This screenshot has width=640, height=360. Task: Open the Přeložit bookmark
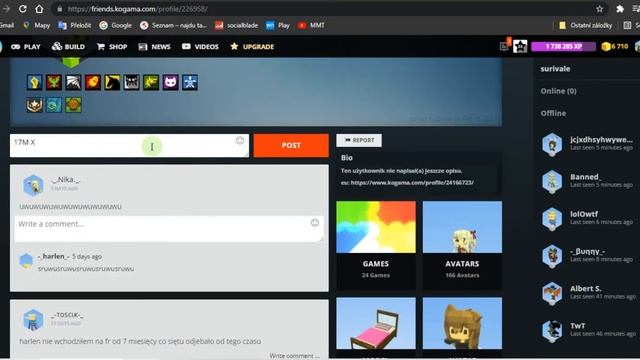tap(75, 25)
